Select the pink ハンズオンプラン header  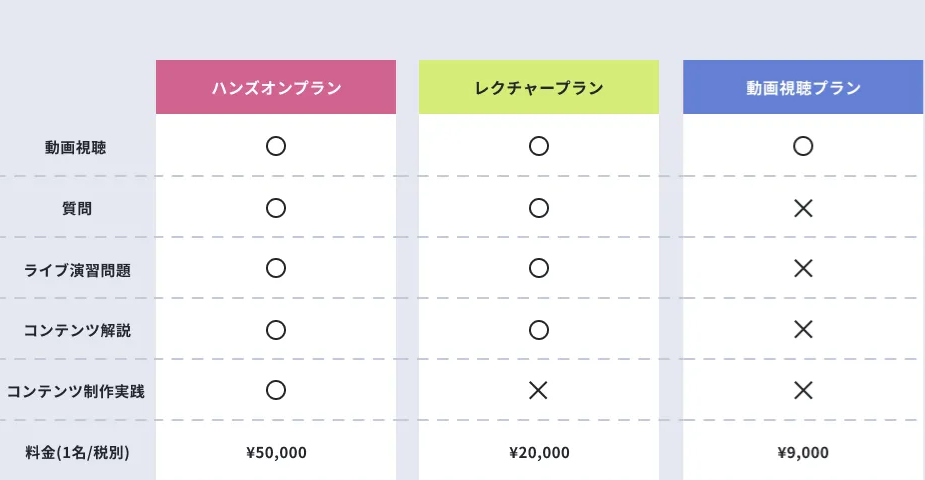point(276,87)
